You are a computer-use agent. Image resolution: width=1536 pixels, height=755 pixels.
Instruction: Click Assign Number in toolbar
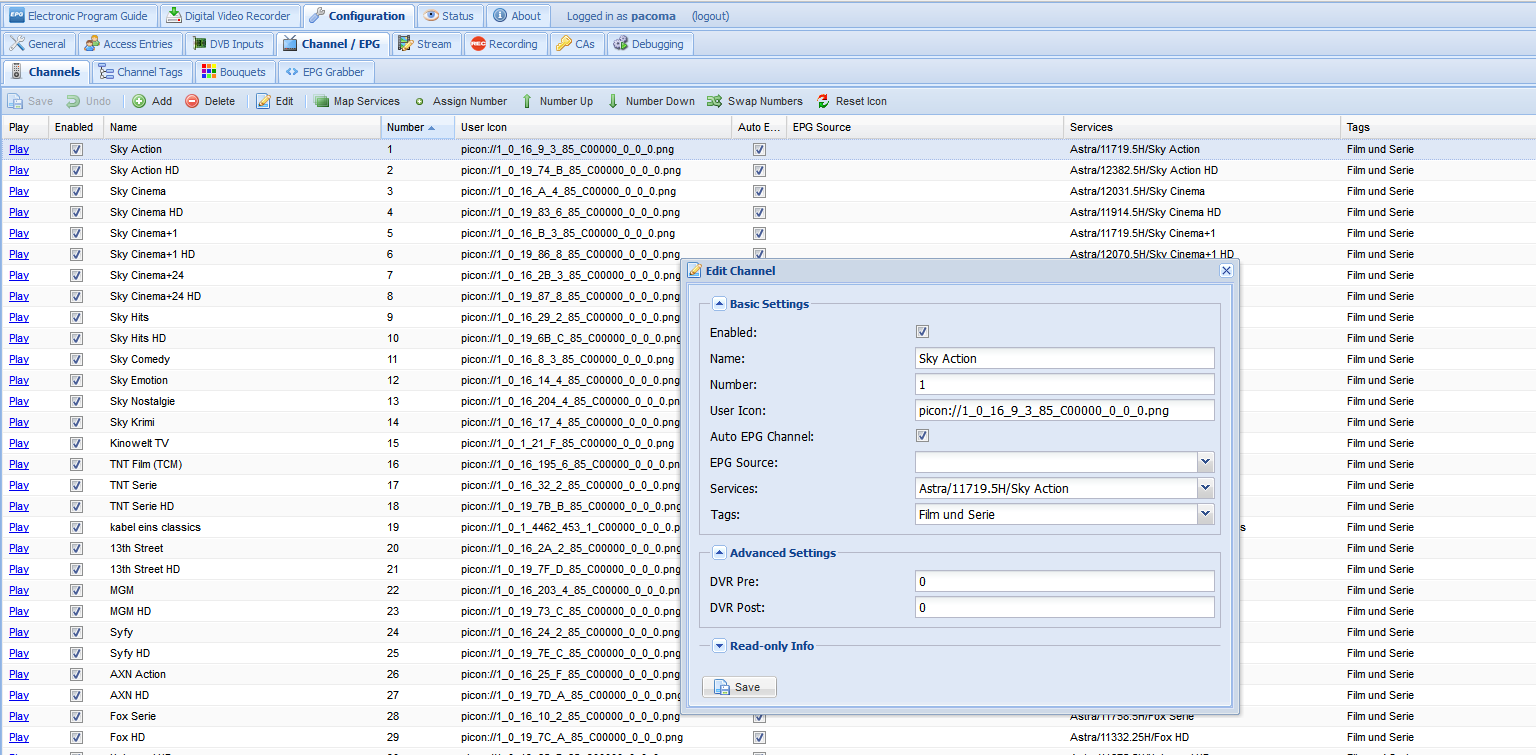460,101
